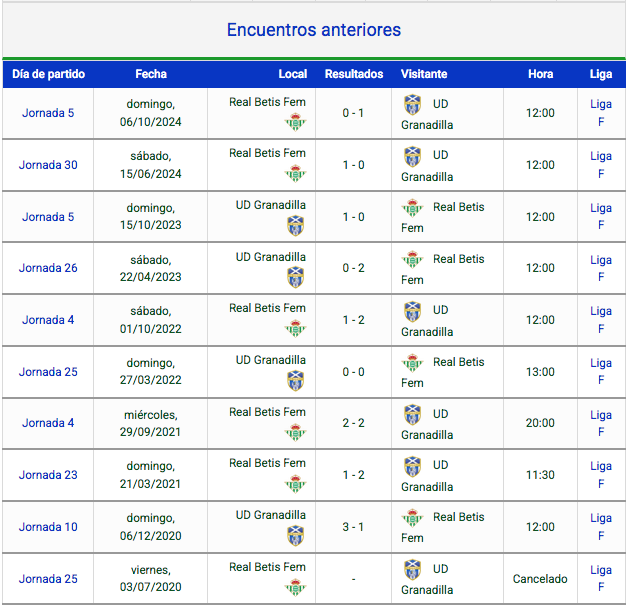Open the Jornada 30 link
The height and width of the screenshot is (609, 632).
(48, 166)
